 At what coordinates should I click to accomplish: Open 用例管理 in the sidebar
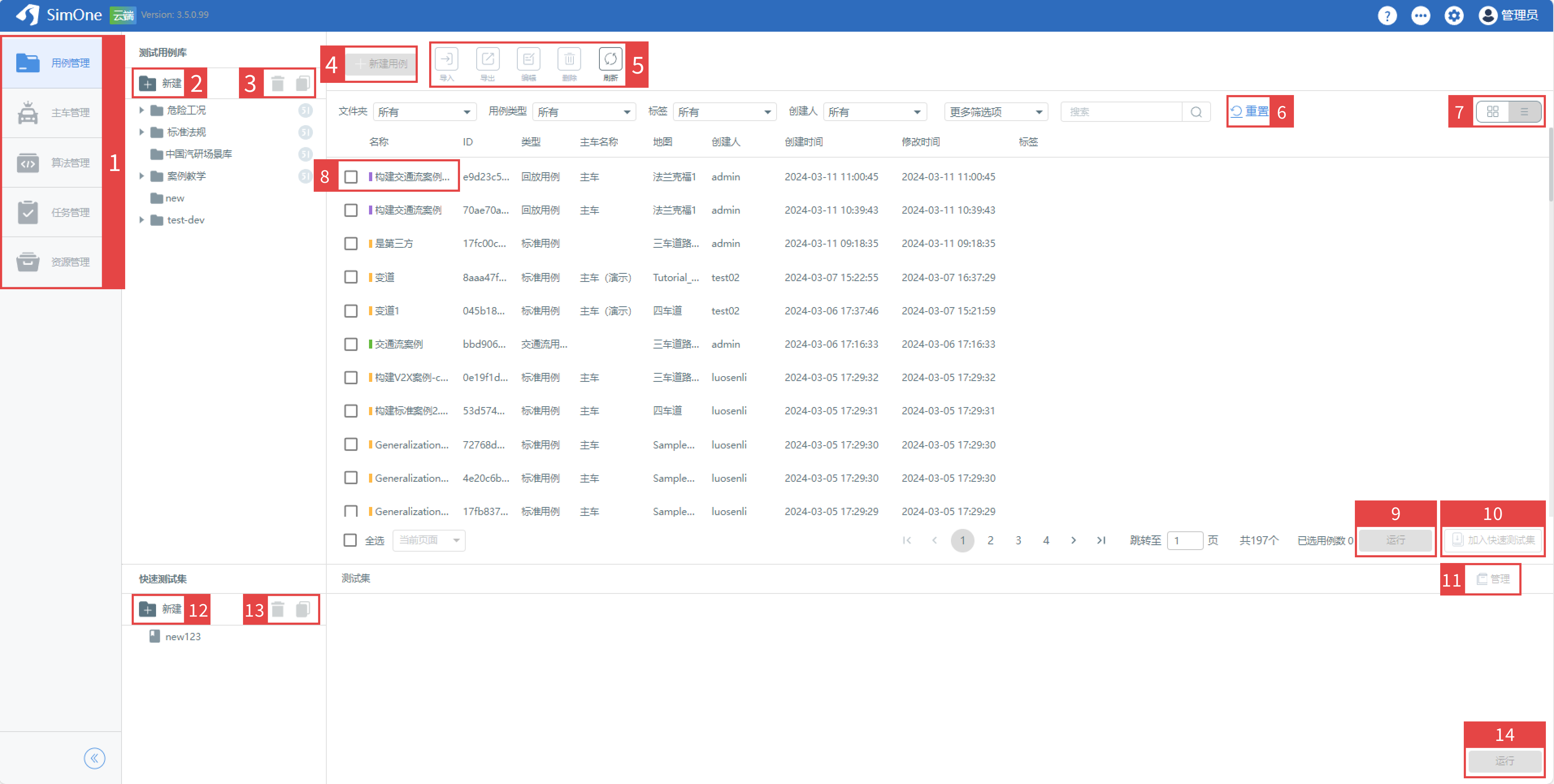tap(52, 63)
